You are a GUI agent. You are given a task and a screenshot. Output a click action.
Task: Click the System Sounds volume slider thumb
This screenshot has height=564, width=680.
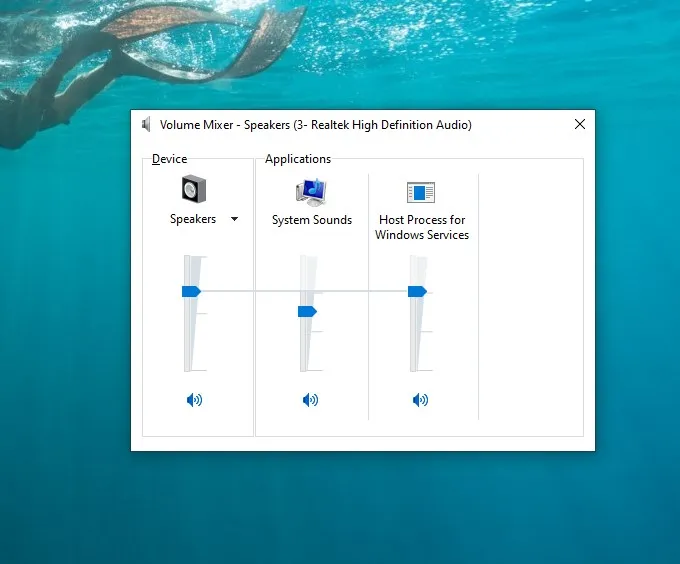[307, 312]
